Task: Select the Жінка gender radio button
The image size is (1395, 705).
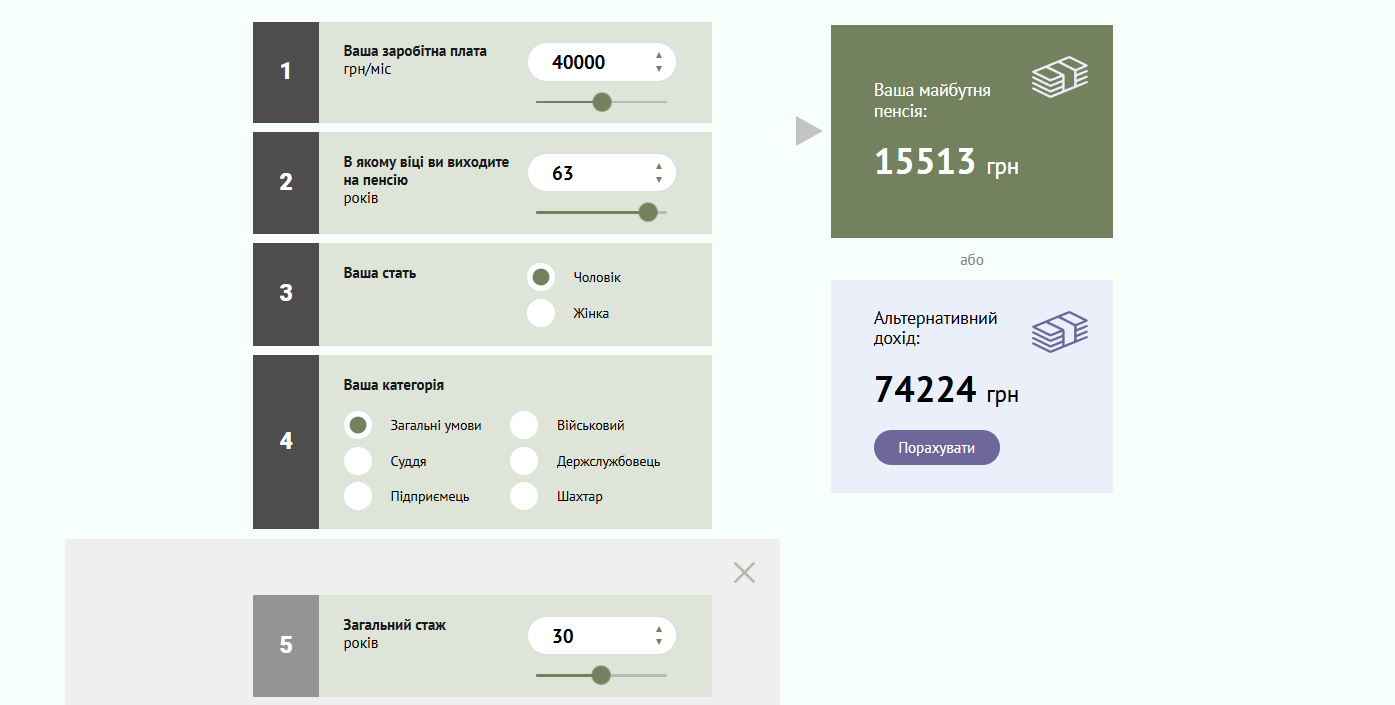Action: (x=541, y=313)
